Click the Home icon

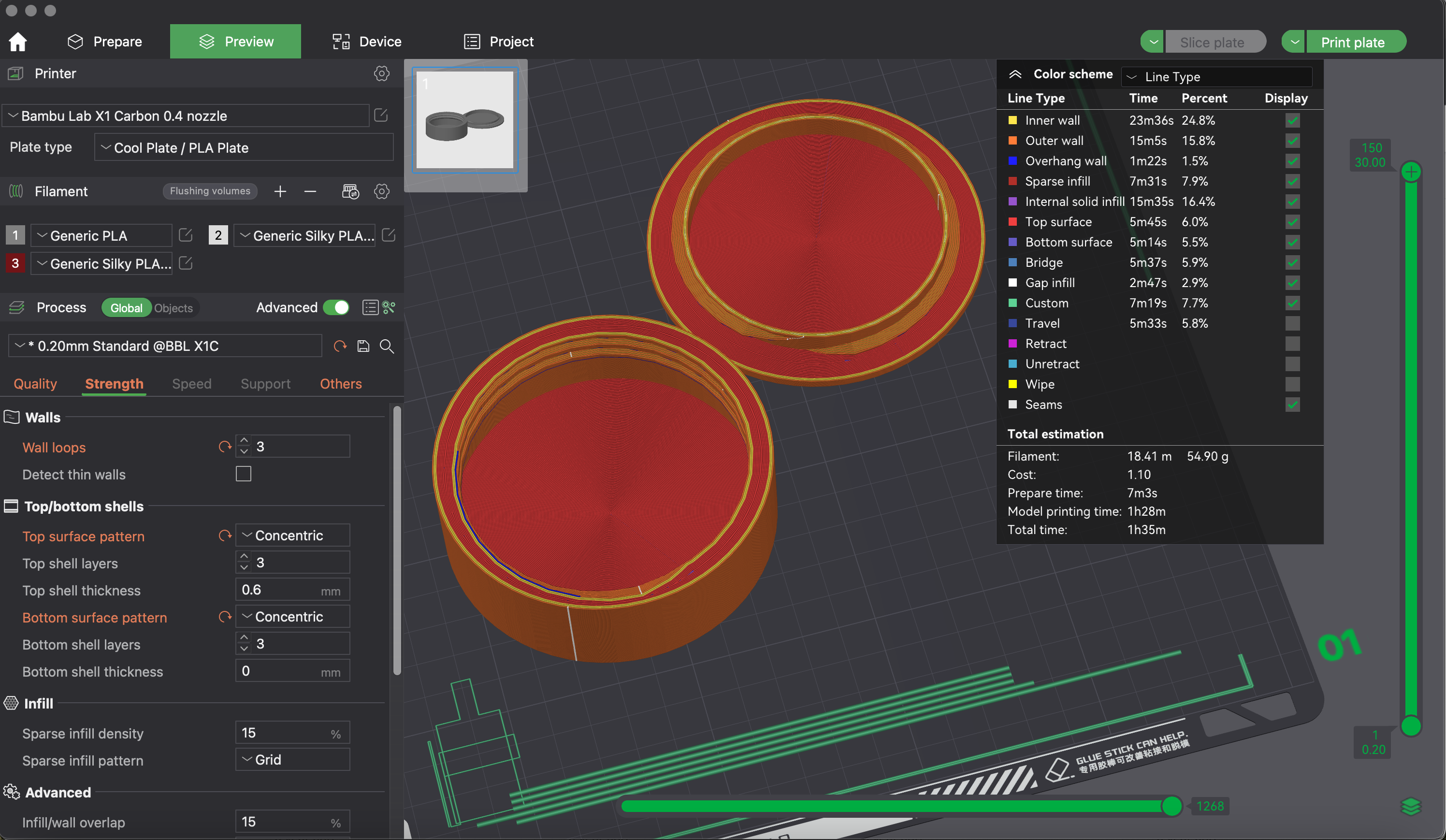coord(18,41)
